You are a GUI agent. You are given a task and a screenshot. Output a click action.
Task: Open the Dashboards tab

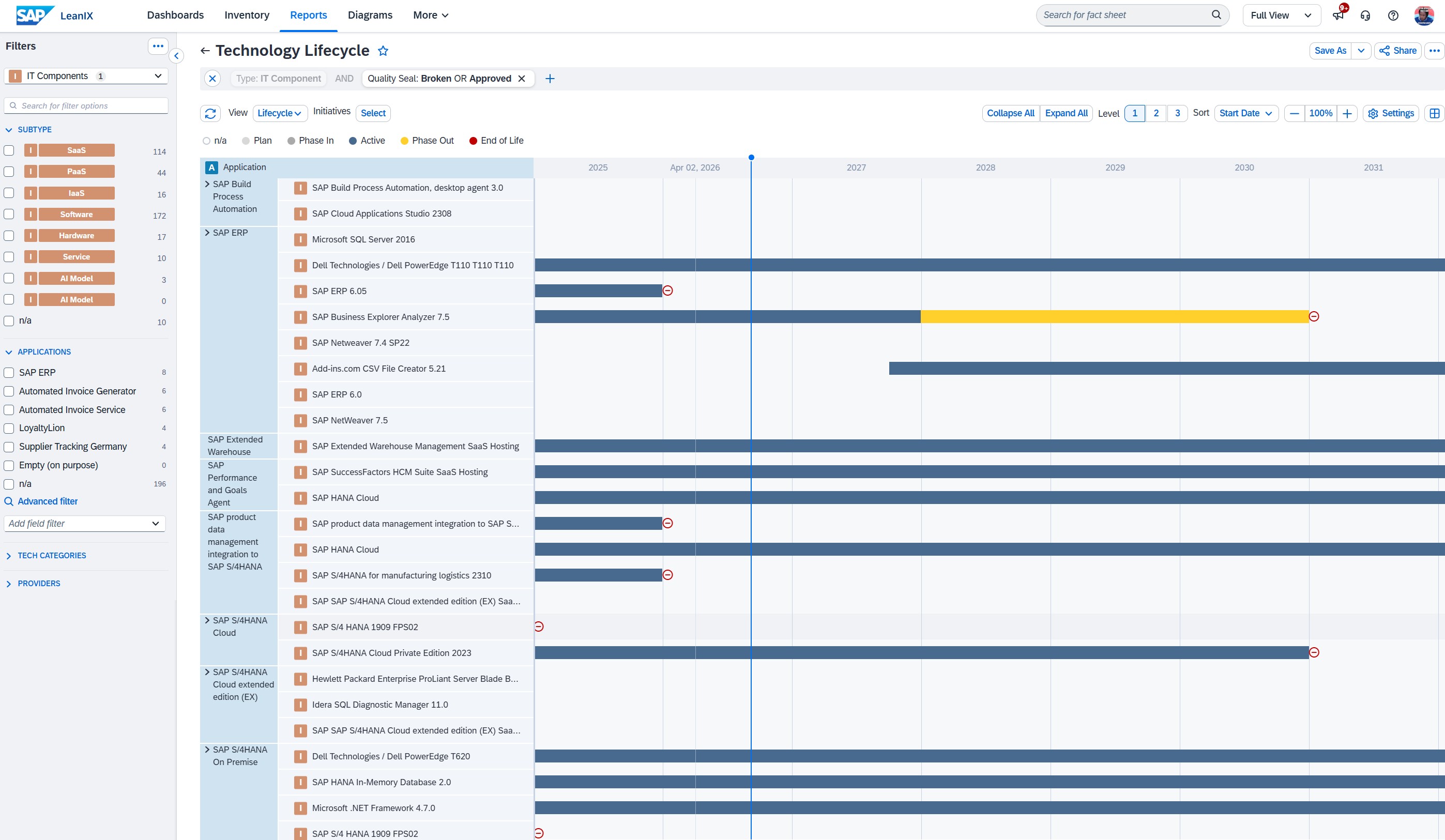coord(175,16)
